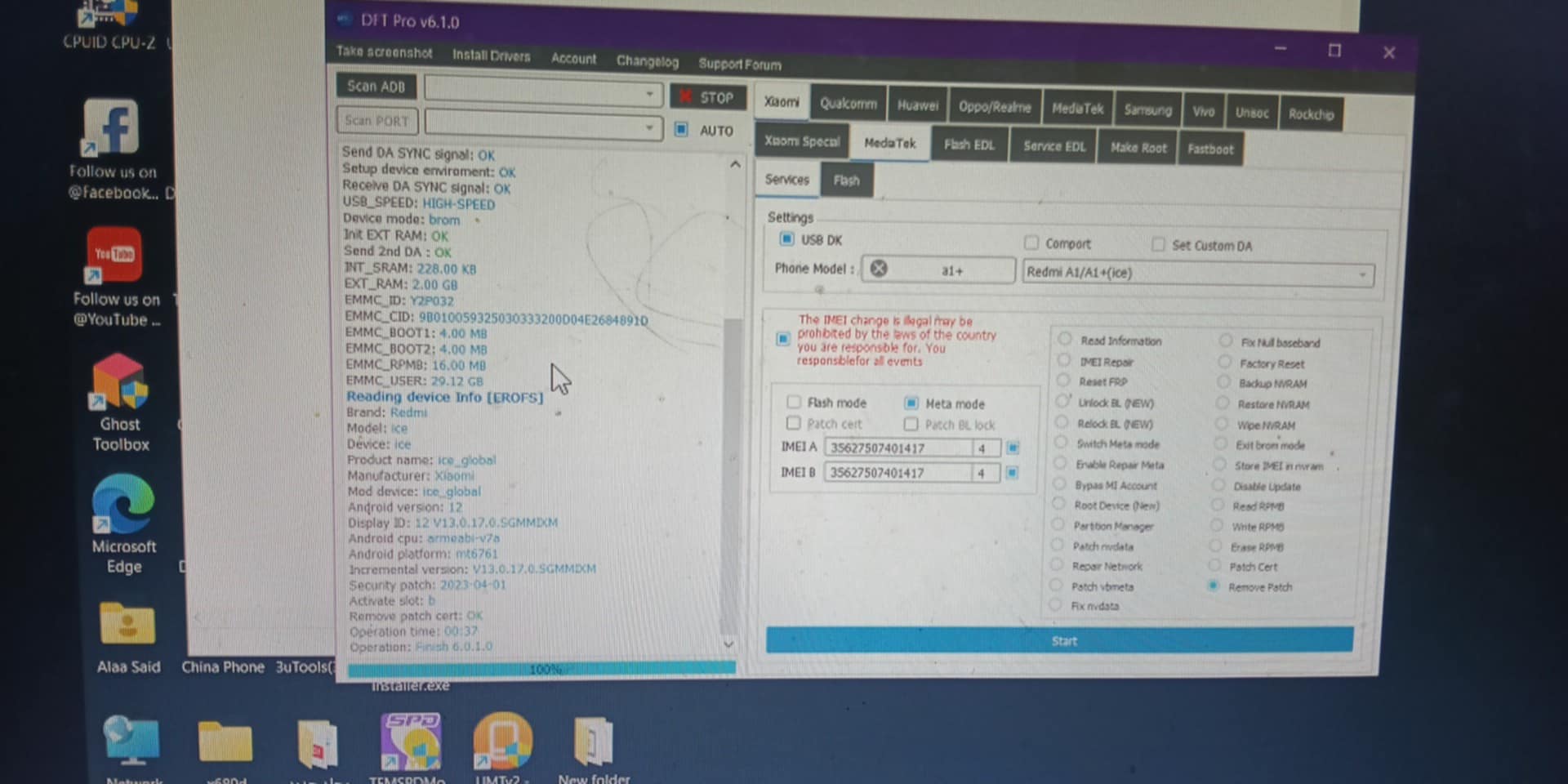
Task: Choose the Bypas MI Account option
Action: click(1059, 483)
